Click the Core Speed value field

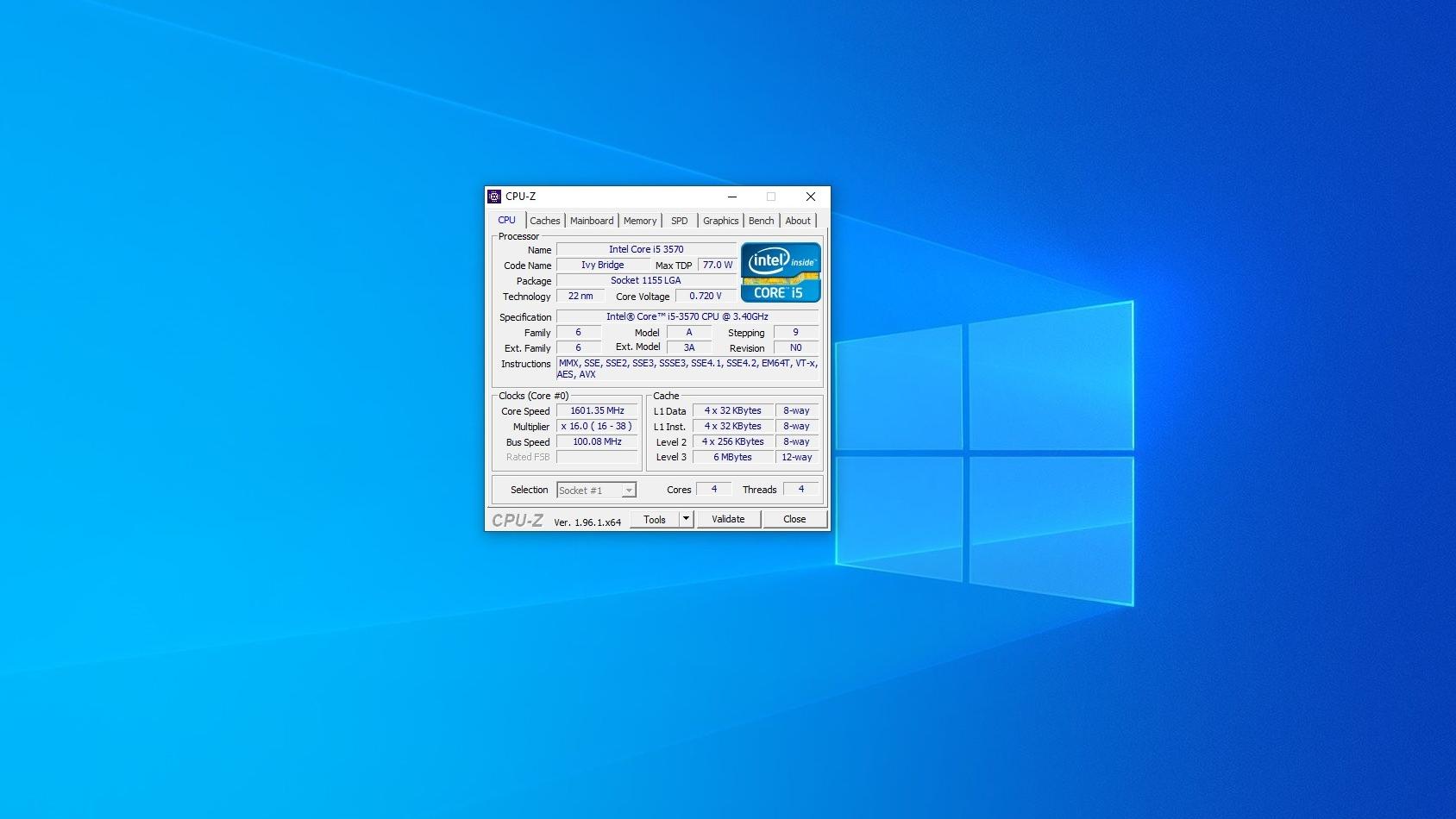click(597, 411)
